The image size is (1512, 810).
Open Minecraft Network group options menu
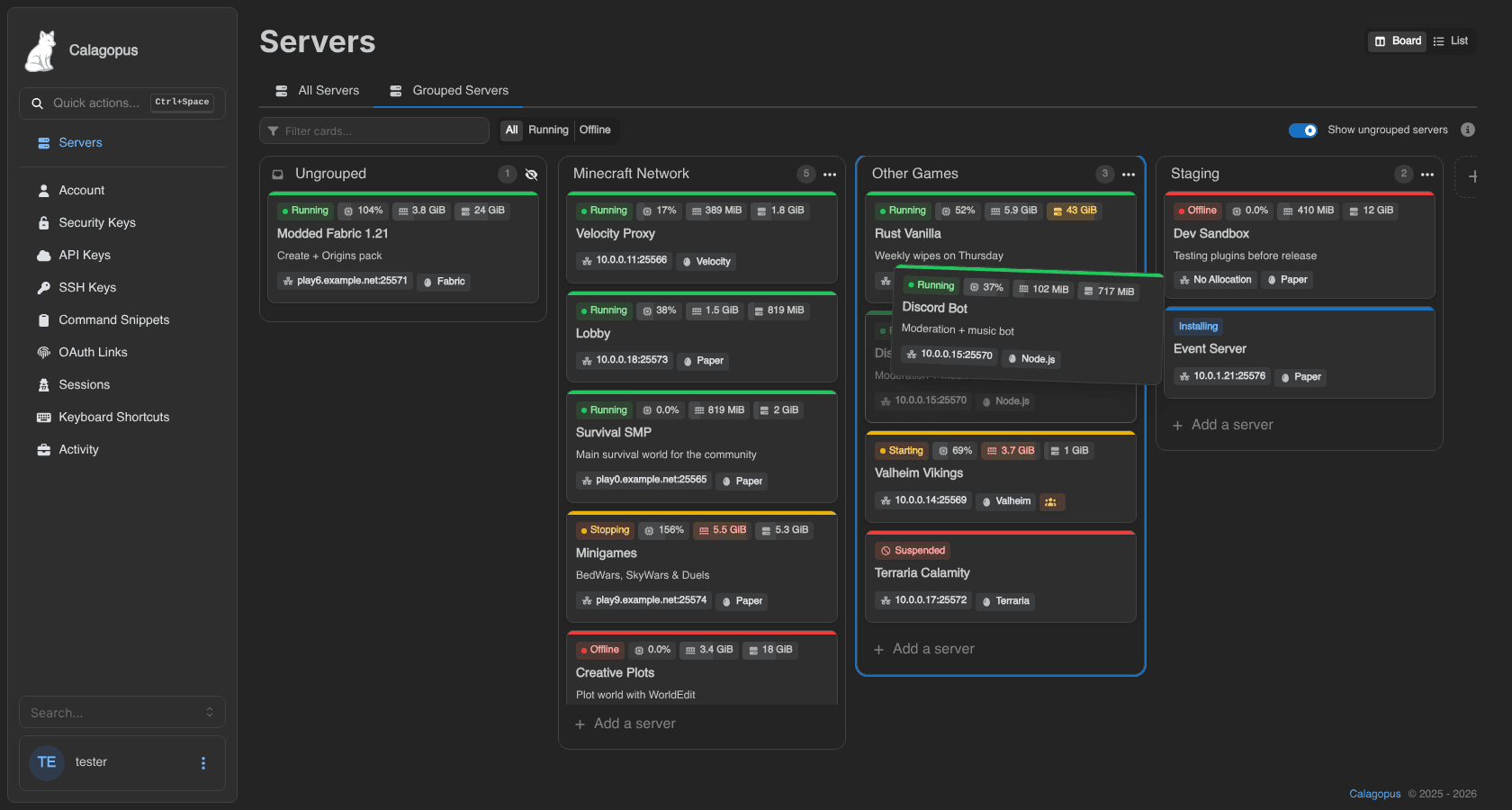pyautogui.click(x=830, y=175)
